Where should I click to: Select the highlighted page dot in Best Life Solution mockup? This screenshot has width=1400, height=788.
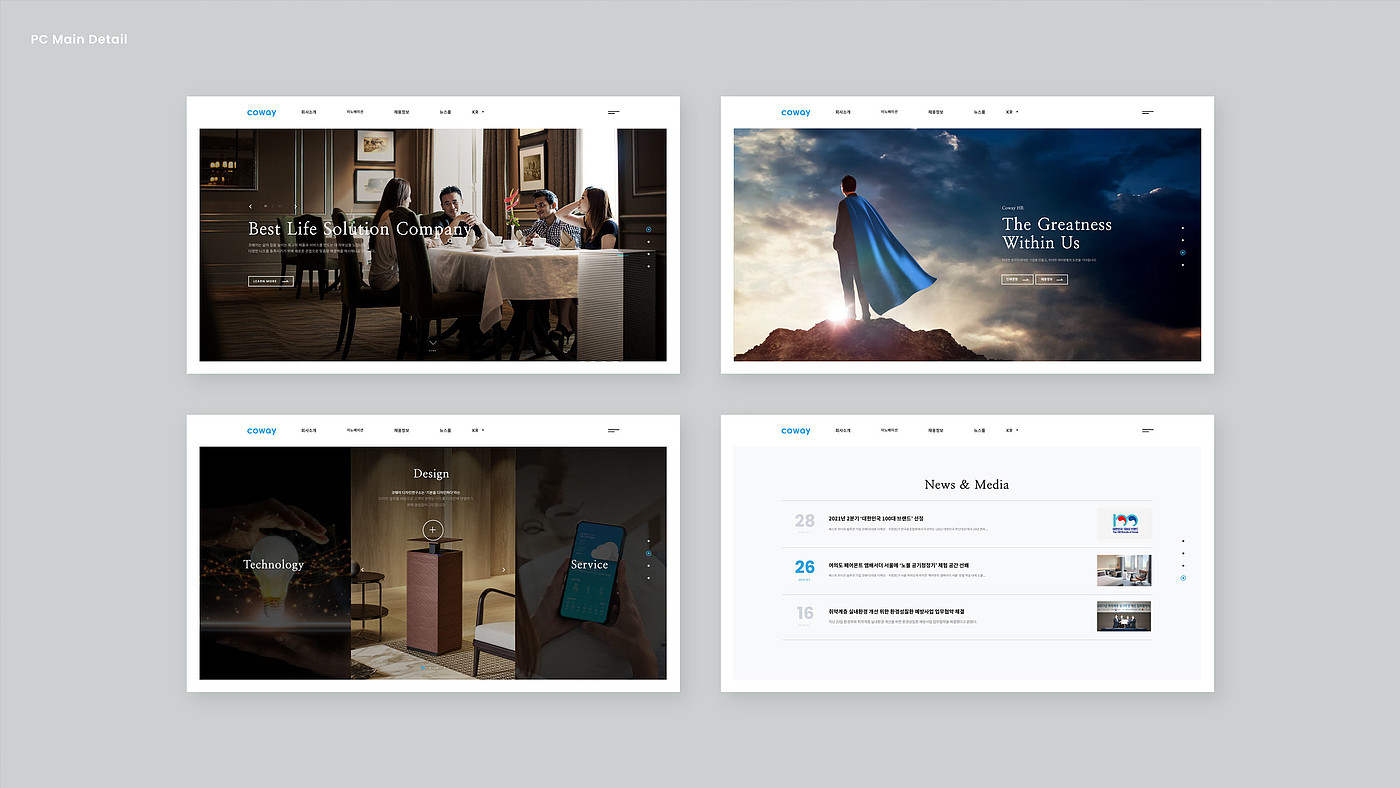click(648, 229)
